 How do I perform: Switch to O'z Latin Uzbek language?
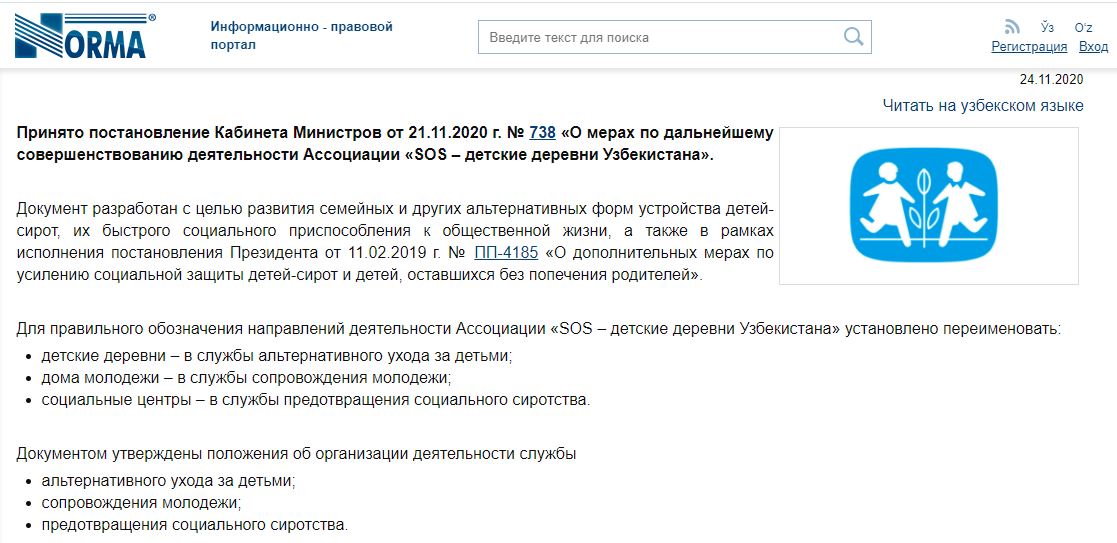click(1084, 28)
